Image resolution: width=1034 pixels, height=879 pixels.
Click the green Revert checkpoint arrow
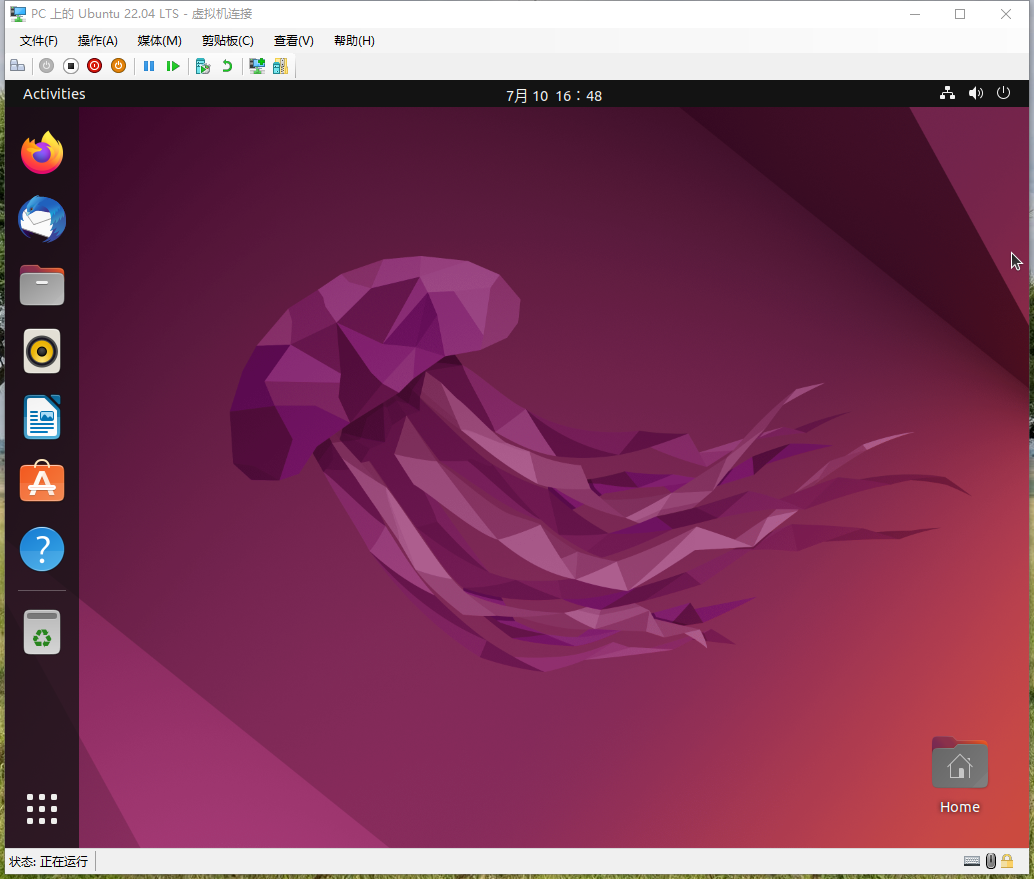[227, 66]
